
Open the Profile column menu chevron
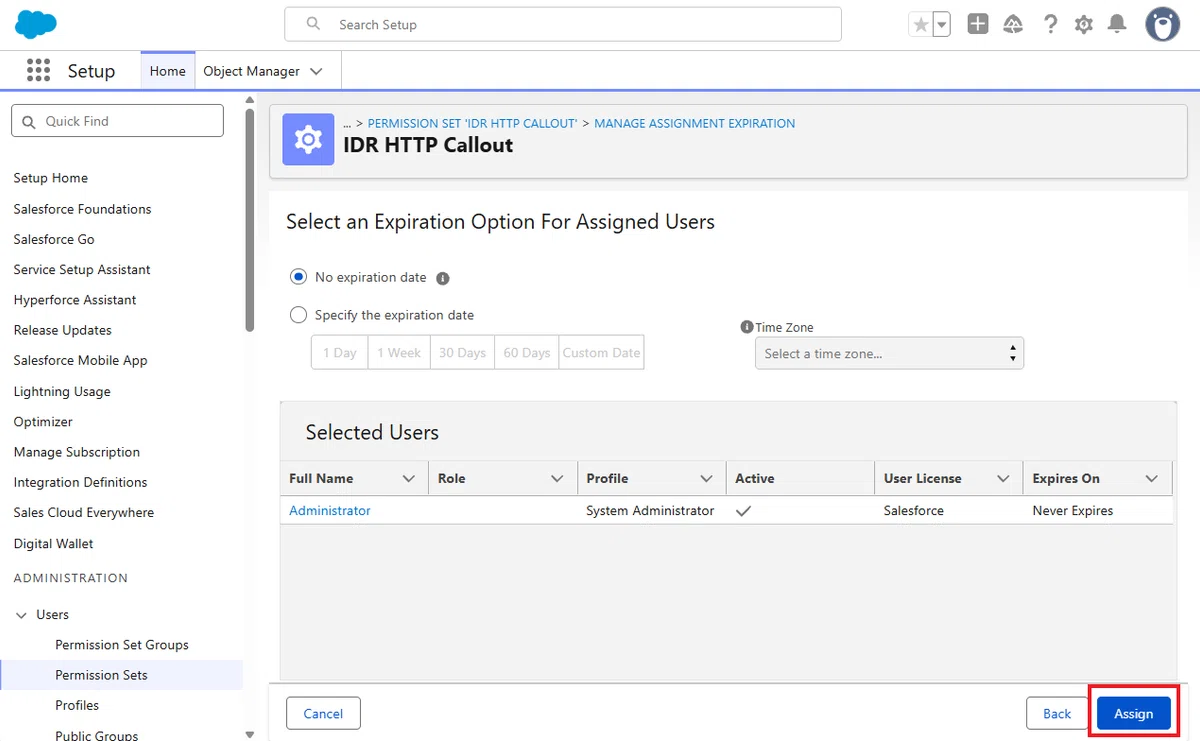click(x=706, y=479)
